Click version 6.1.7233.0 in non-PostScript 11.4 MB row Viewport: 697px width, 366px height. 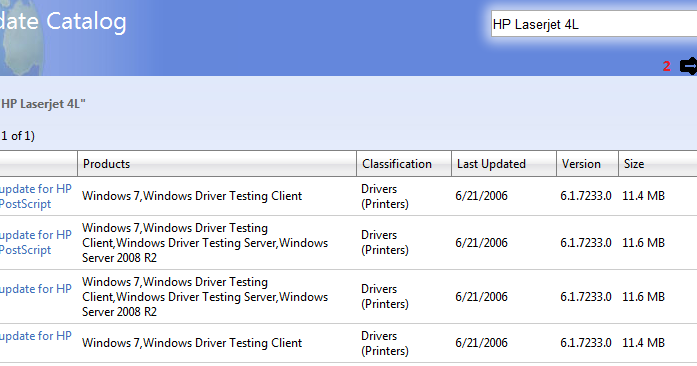click(586, 343)
